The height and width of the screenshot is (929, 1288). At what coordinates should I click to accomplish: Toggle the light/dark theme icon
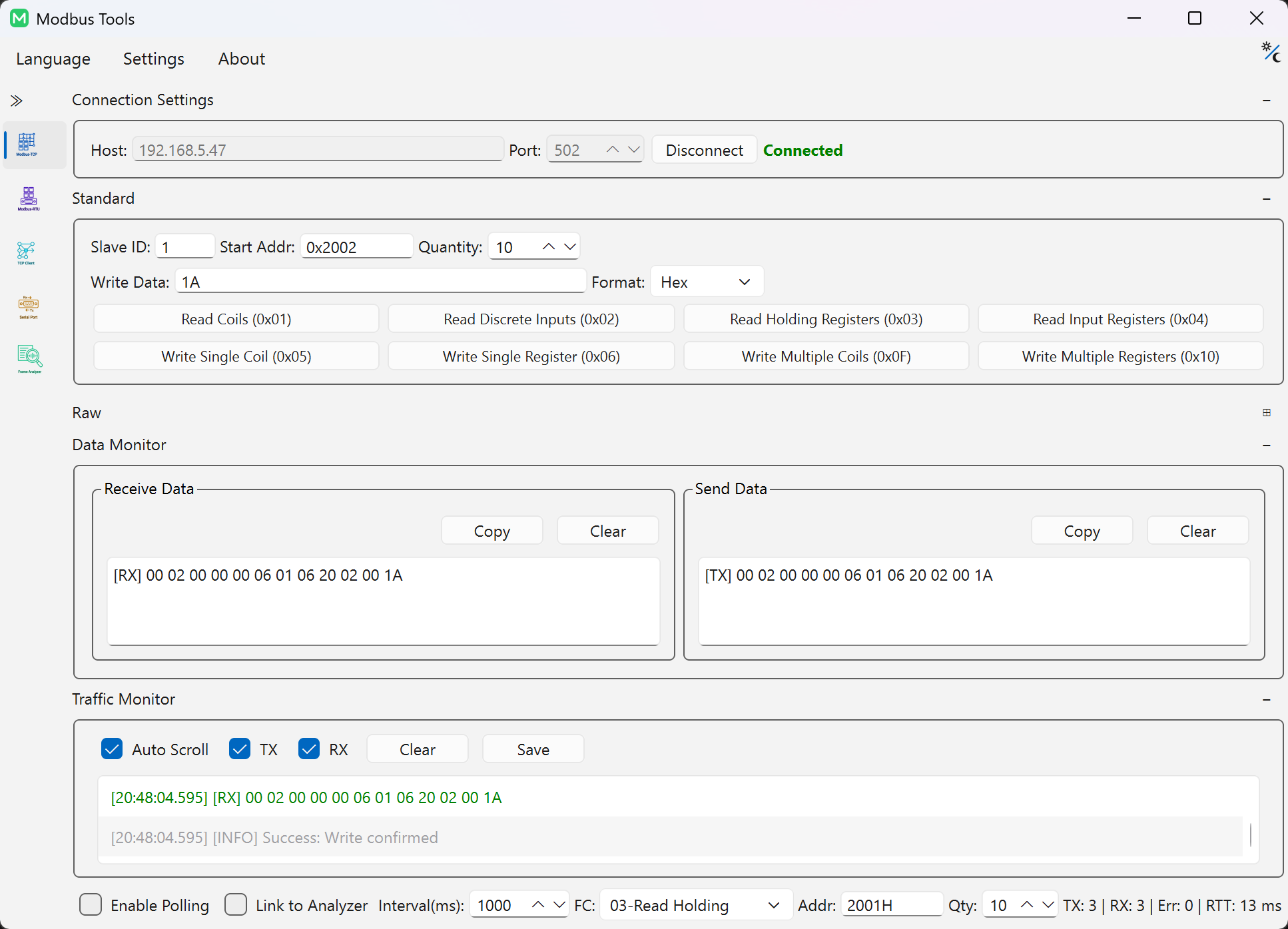(x=1271, y=52)
